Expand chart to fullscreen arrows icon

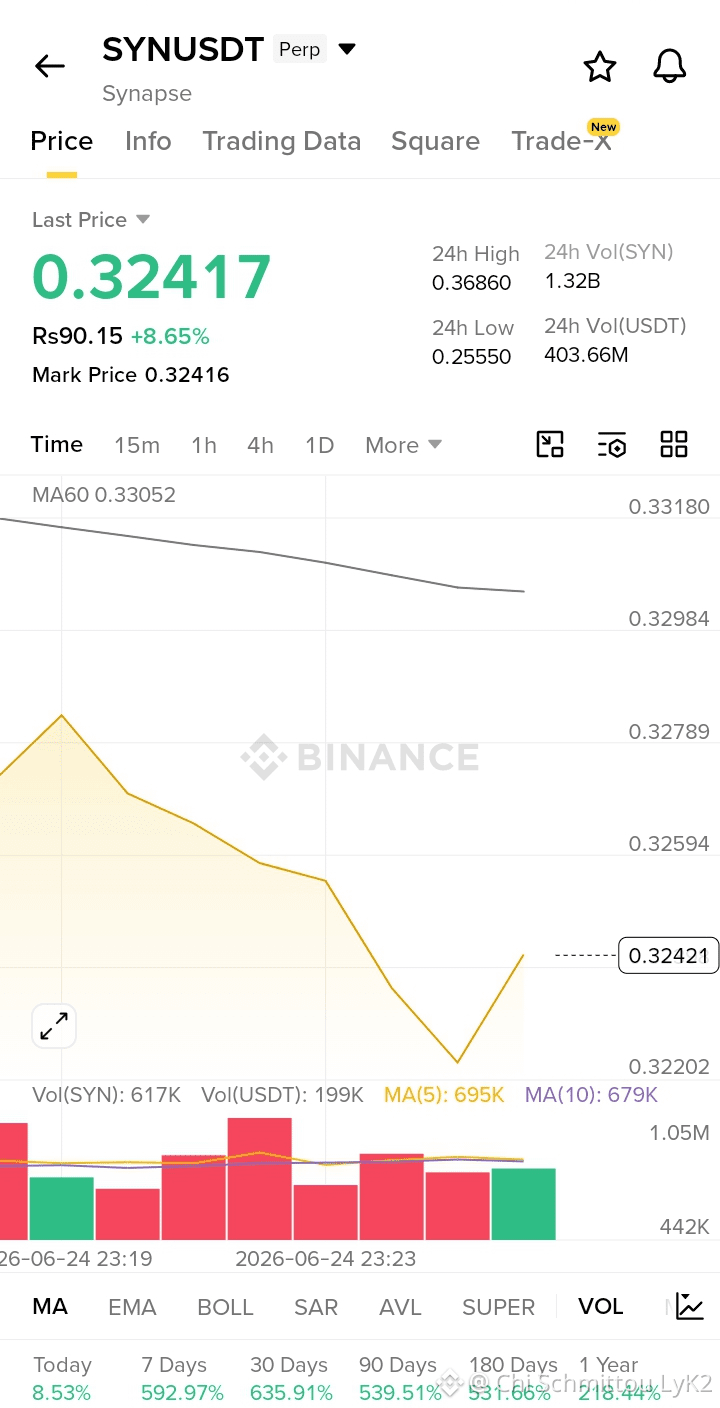54,1025
